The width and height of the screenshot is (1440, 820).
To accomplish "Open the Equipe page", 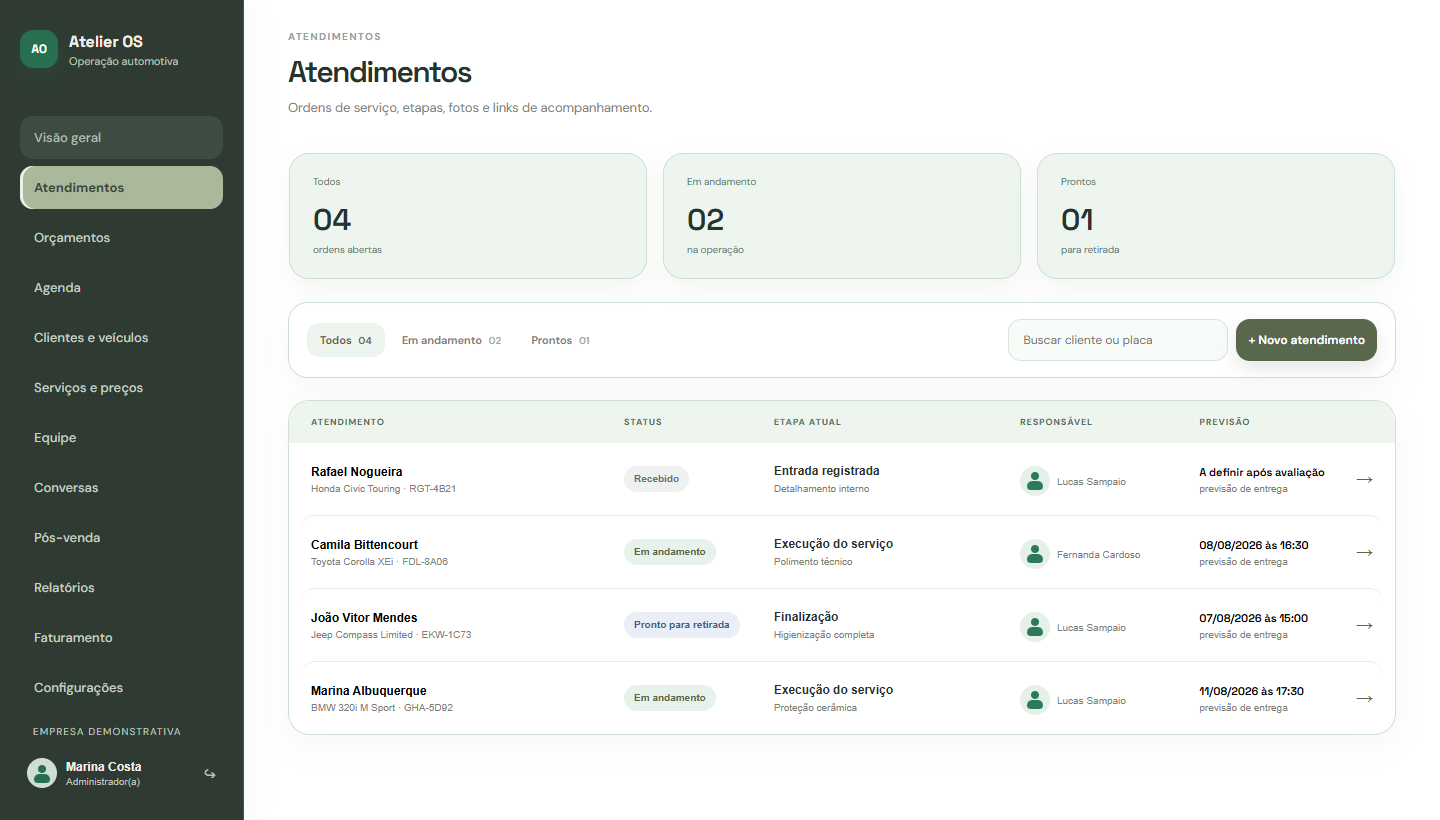I will (121, 437).
